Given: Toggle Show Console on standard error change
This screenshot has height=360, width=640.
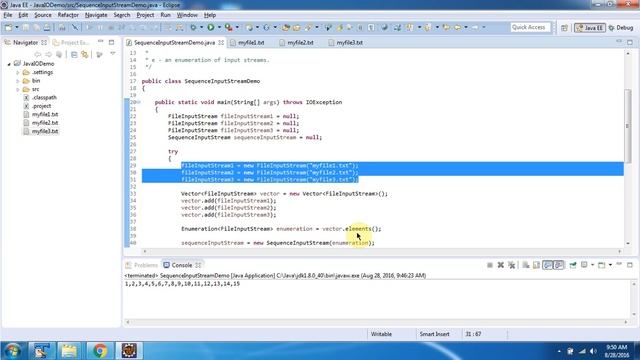Looking at the screenshot, I should 558,265.
